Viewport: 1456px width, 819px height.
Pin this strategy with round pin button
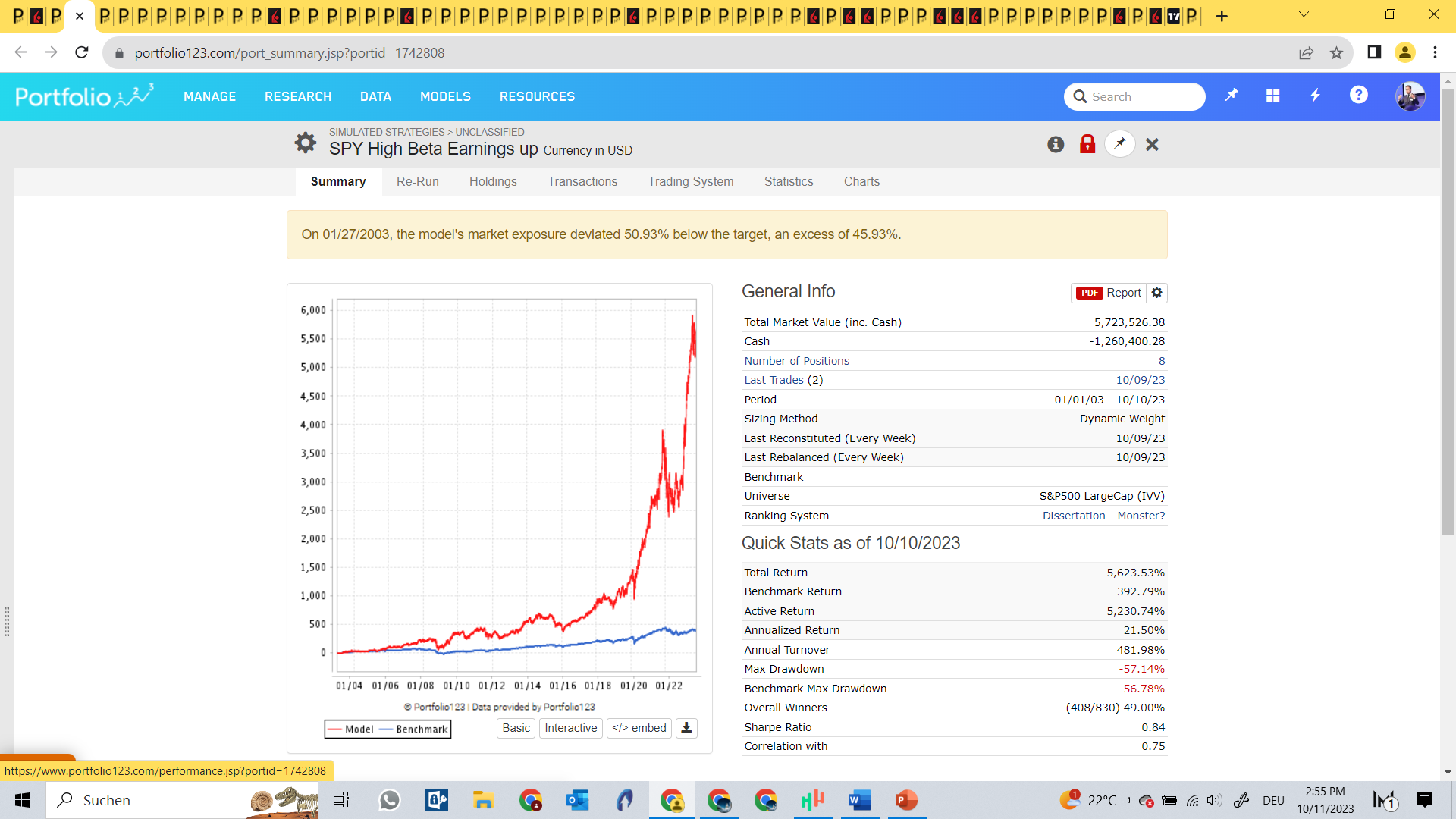pyautogui.click(x=1120, y=144)
